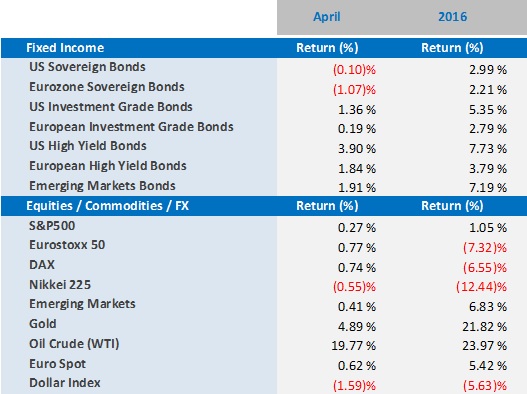The image size is (527, 394).
Task: Select the S&P500 row label
Action: pos(52,226)
